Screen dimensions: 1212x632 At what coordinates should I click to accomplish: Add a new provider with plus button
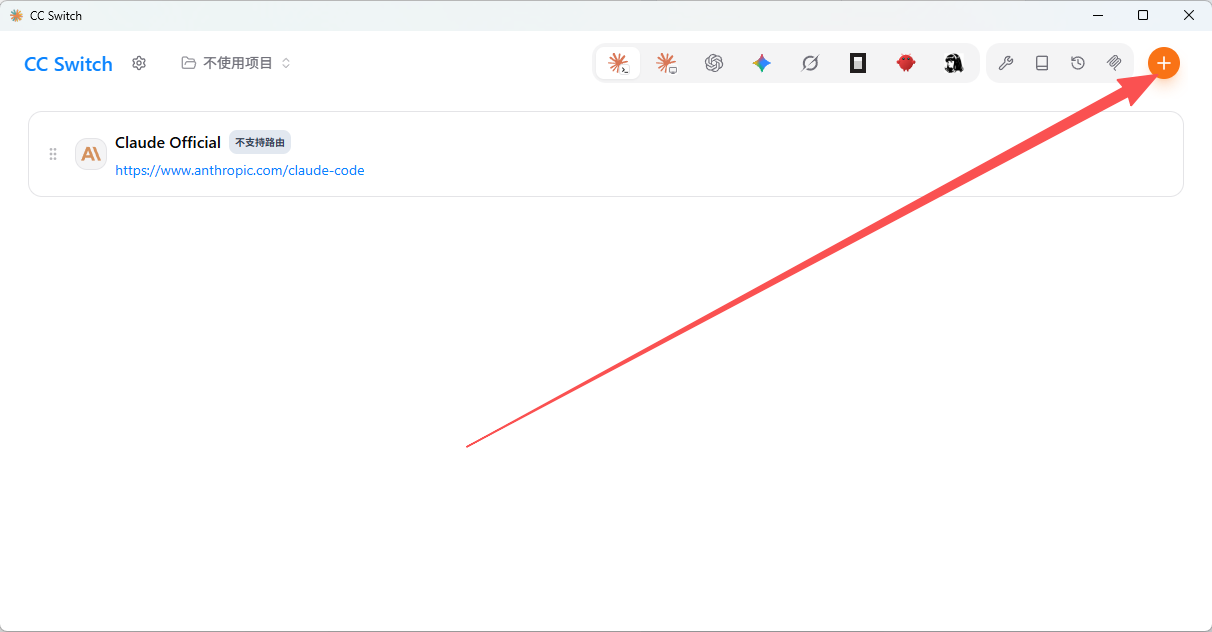(x=1164, y=63)
